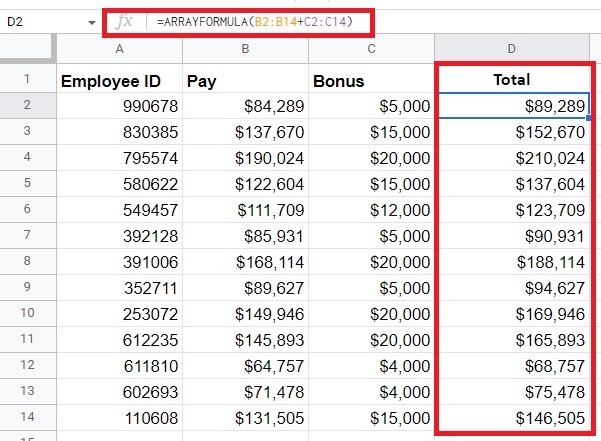This screenshot has width=601, height=441.
Task: Select cell with Employee ID 795574
Action: pos(120,157)
